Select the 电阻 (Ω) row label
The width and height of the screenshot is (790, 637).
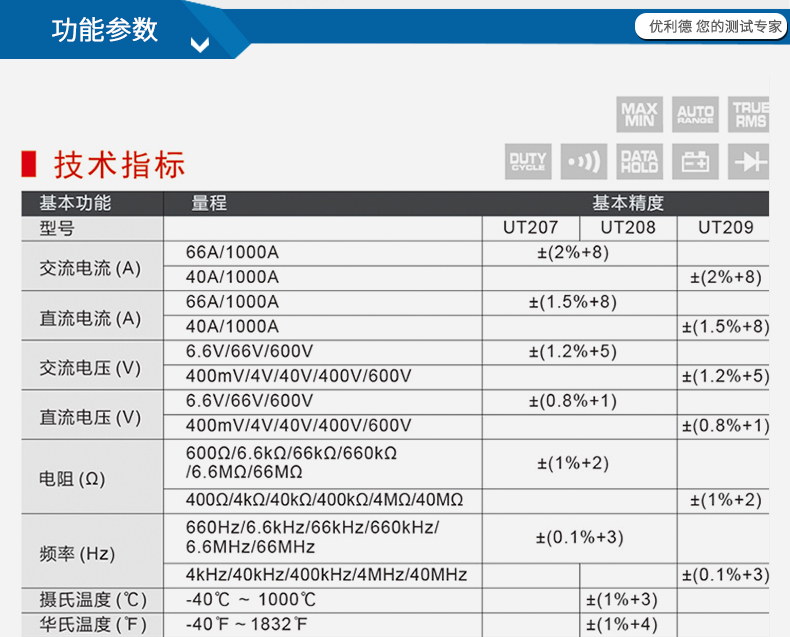pyautogui.click(x=72, y=478)
